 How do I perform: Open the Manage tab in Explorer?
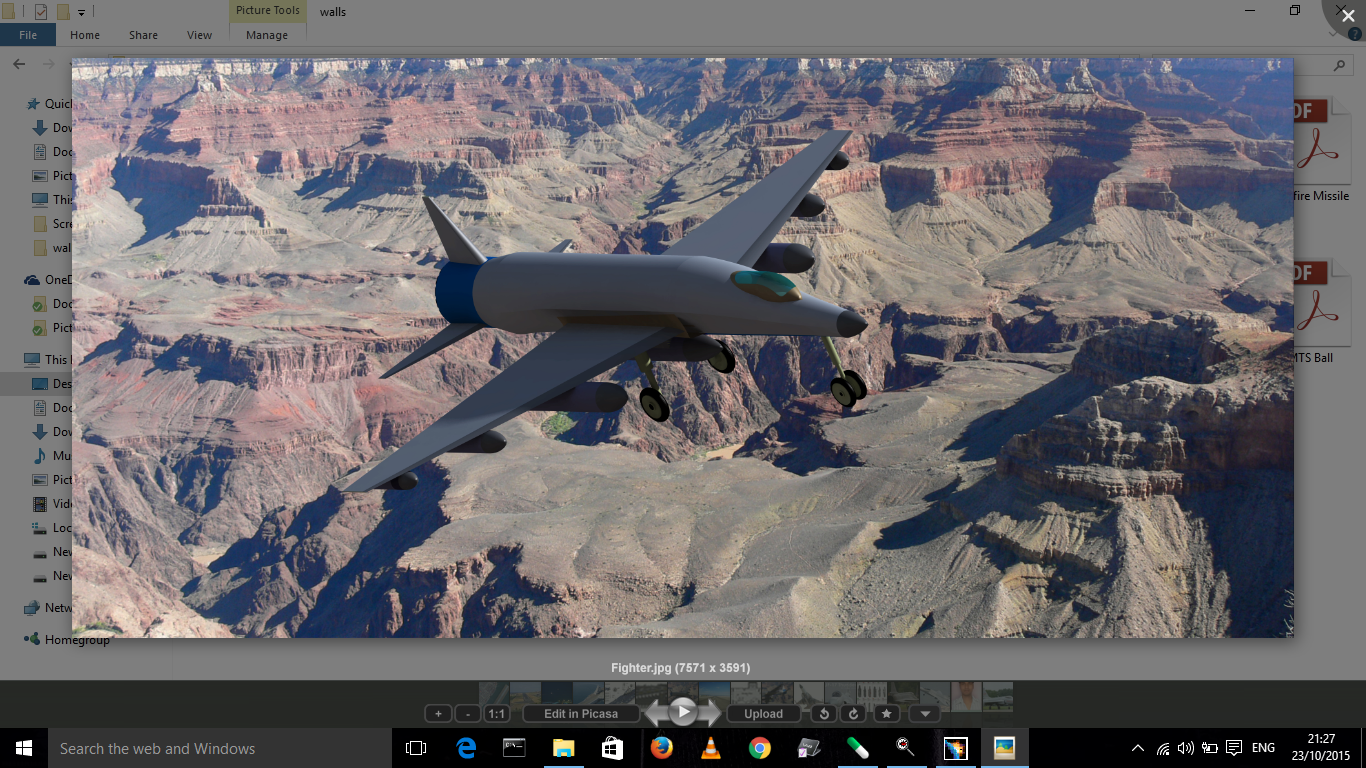267,35
